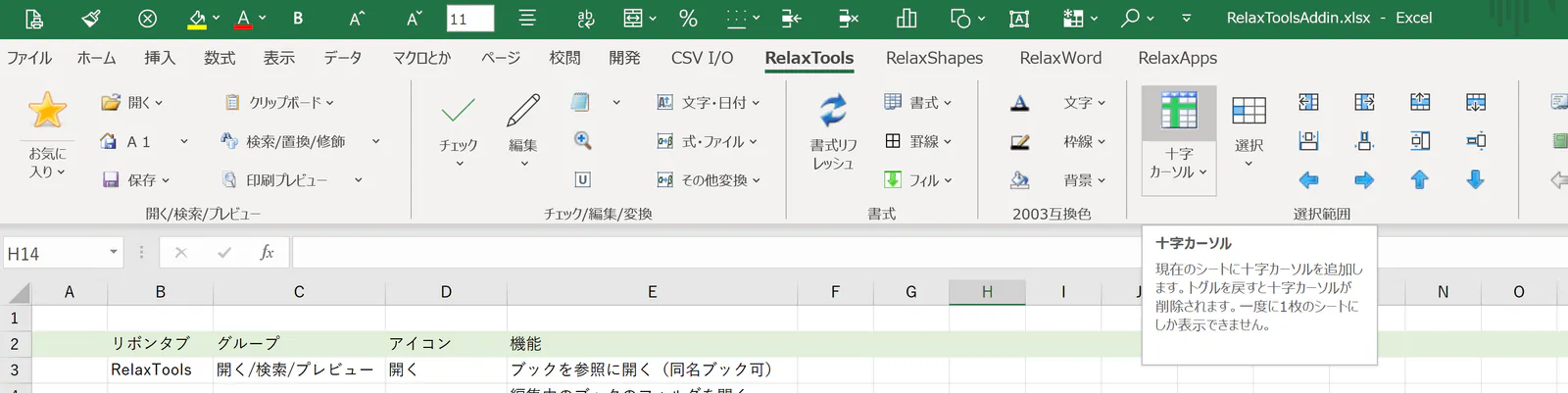The width and height of the screenshot is (1568, 393).
Task: Click the print preview icon in quick access toolbar
Action: click(x=34, y=18)
